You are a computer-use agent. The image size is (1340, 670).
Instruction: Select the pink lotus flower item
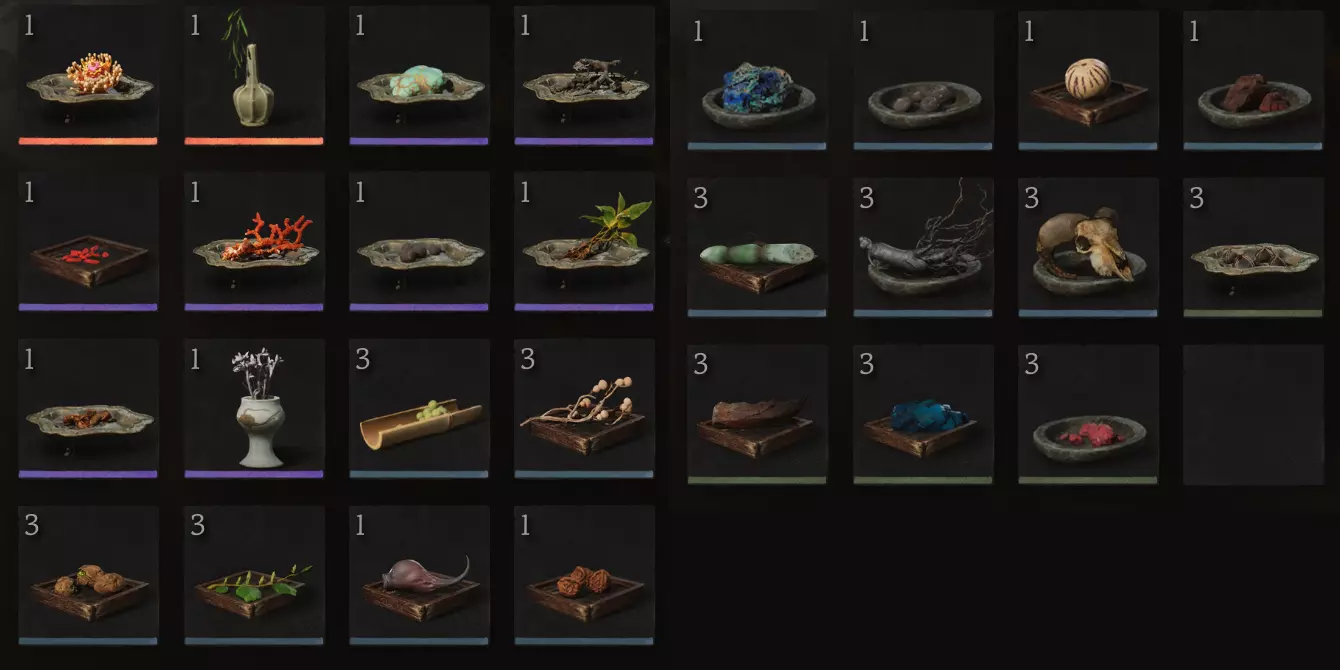(x=88, y=76)
